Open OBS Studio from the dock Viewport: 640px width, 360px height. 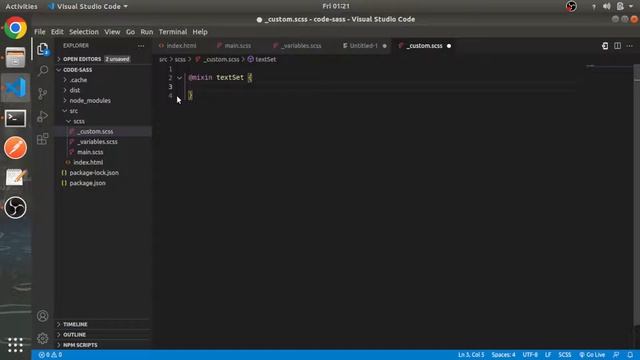(x=16, y=207)
